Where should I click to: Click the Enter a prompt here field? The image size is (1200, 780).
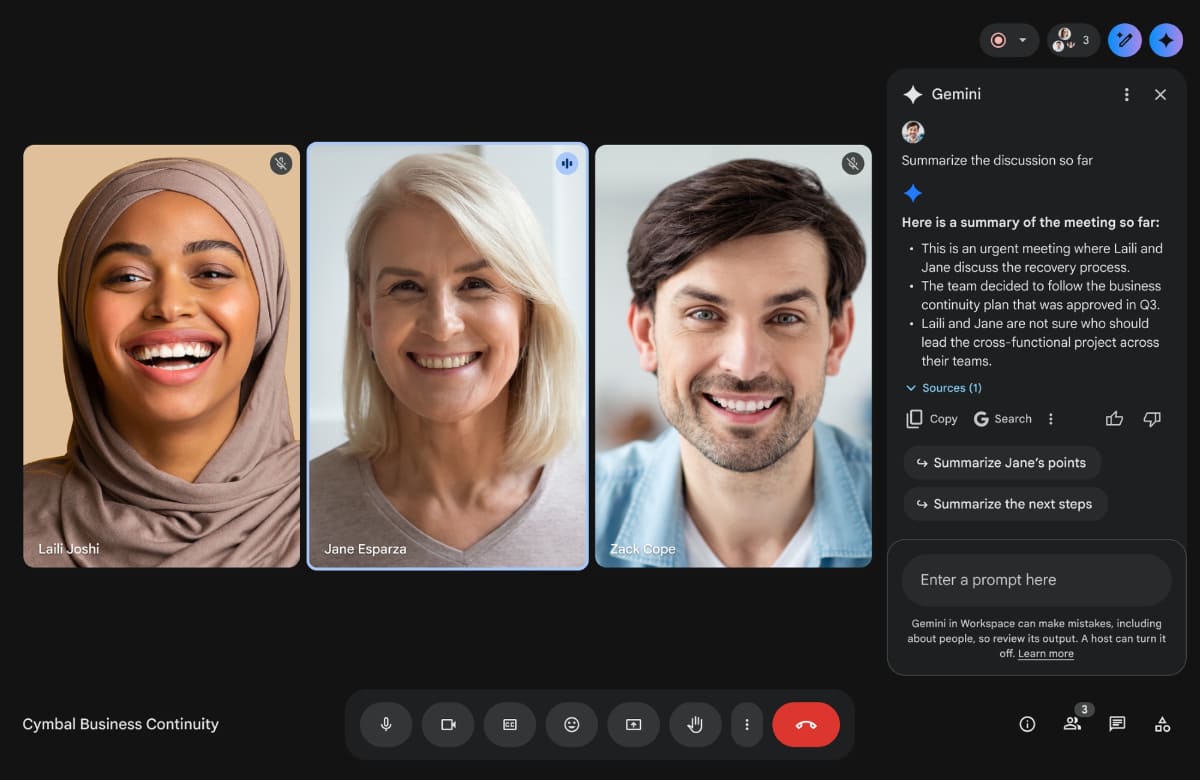[x=1036, y=579]
